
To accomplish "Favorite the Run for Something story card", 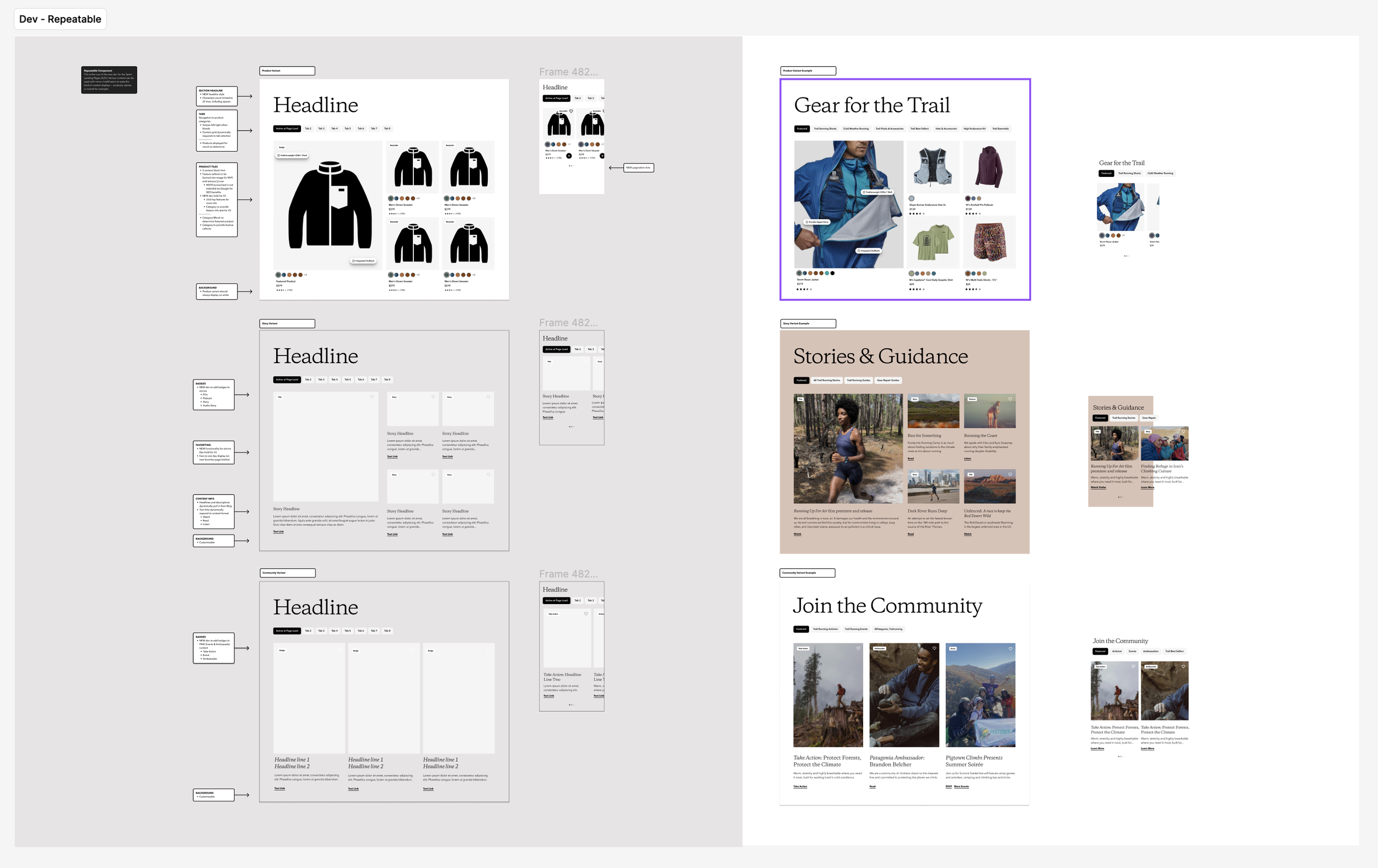I will [x=954, y=399].
